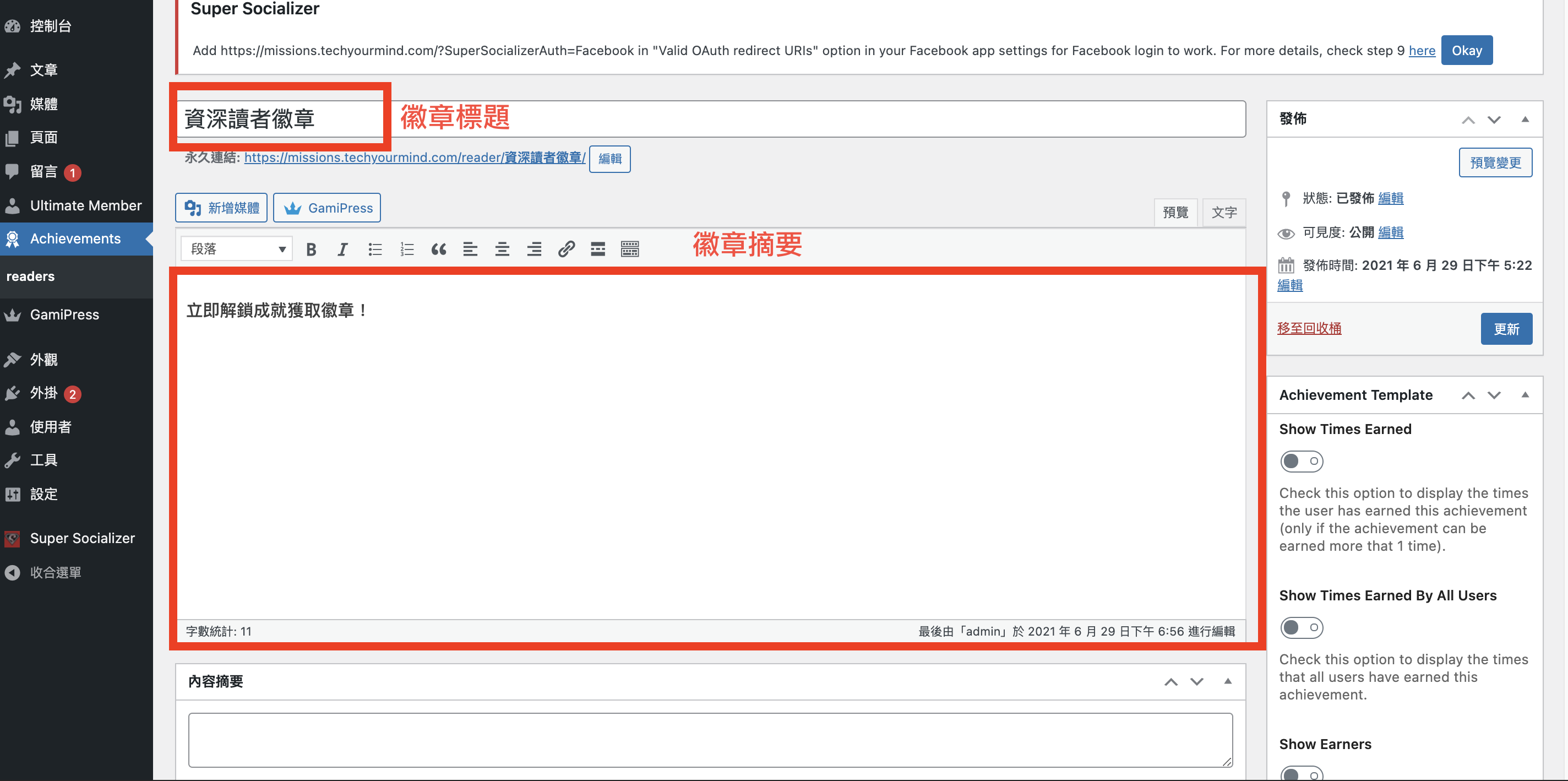Screen dimensions: 1568x781
Task: Edit 發佈時間 publish date link
Action: coord(1290,285)
